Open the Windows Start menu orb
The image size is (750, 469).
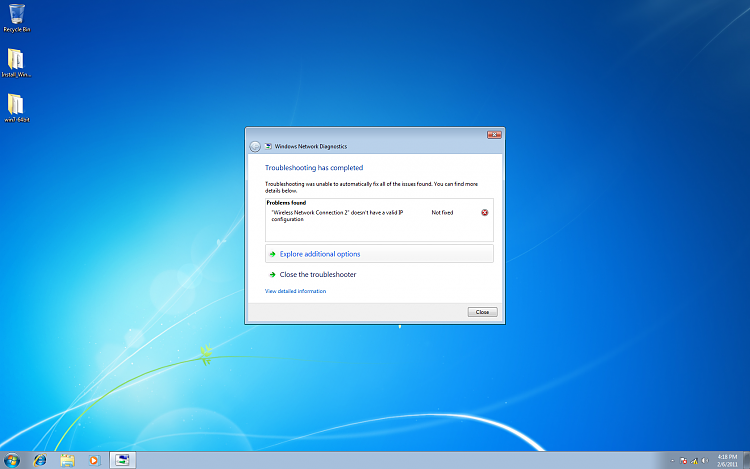pos(12,460)
